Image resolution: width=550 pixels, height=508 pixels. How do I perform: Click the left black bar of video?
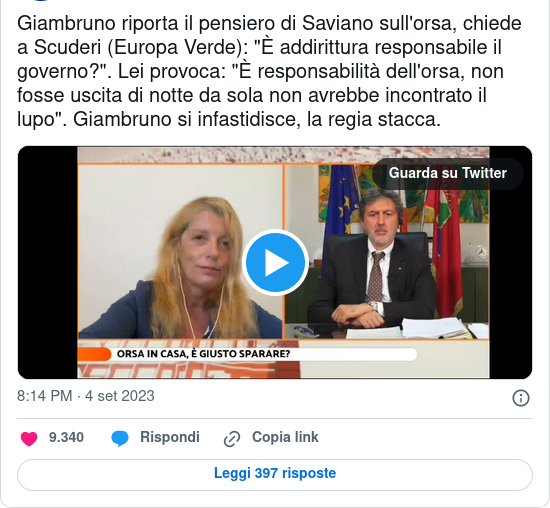[47, 262]
